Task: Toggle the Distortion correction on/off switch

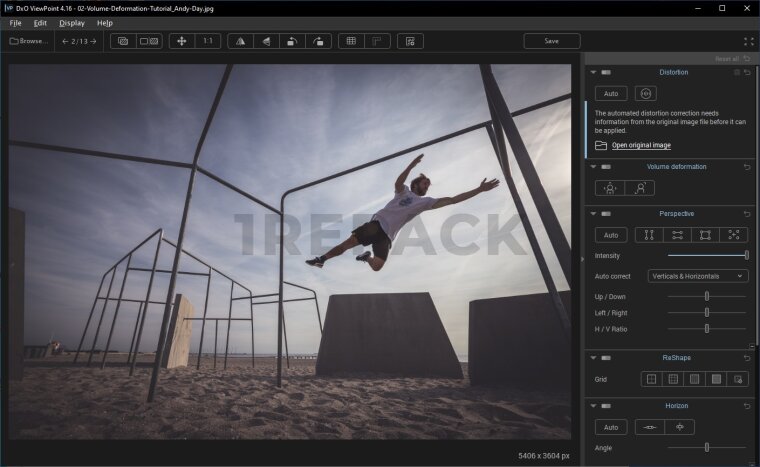Action: point(606,72)
